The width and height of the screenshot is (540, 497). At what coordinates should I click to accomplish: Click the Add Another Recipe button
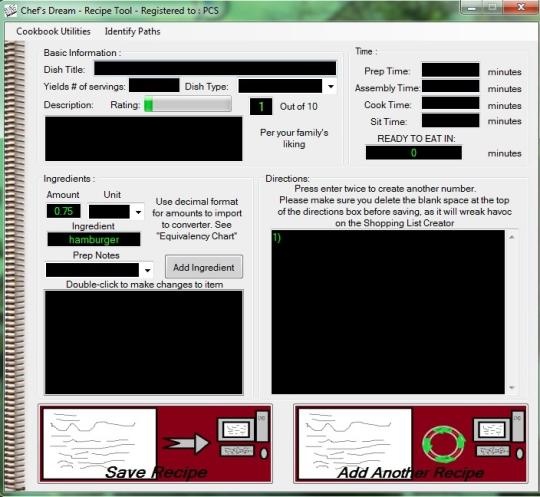411,444
